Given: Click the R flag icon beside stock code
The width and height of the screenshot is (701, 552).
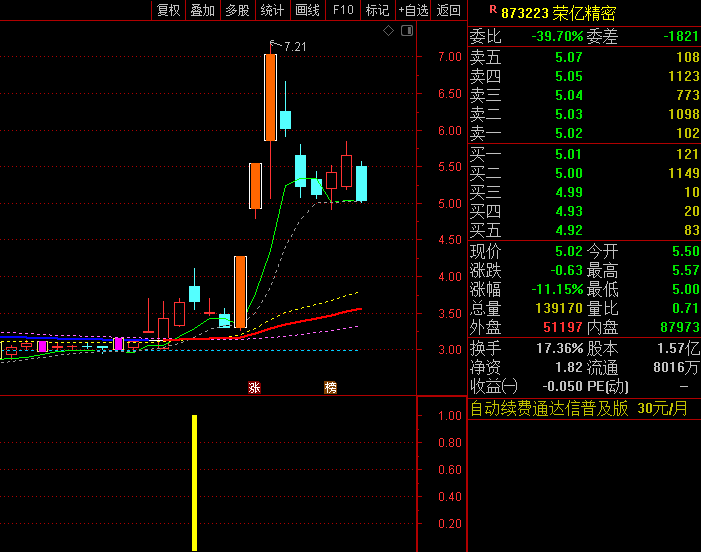Looking at the screenshot, I should pos(493,9).
